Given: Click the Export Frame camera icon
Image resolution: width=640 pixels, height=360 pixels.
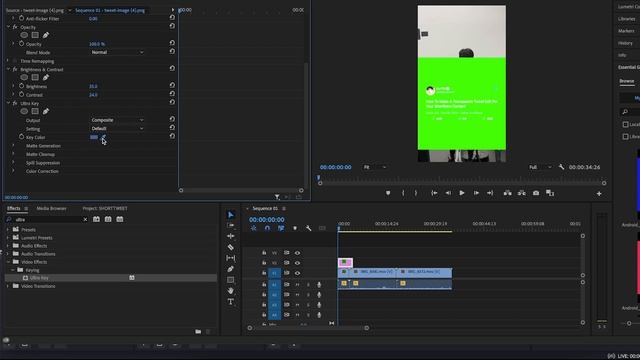Looking at the screenshot, I should [x=536, y=193].
